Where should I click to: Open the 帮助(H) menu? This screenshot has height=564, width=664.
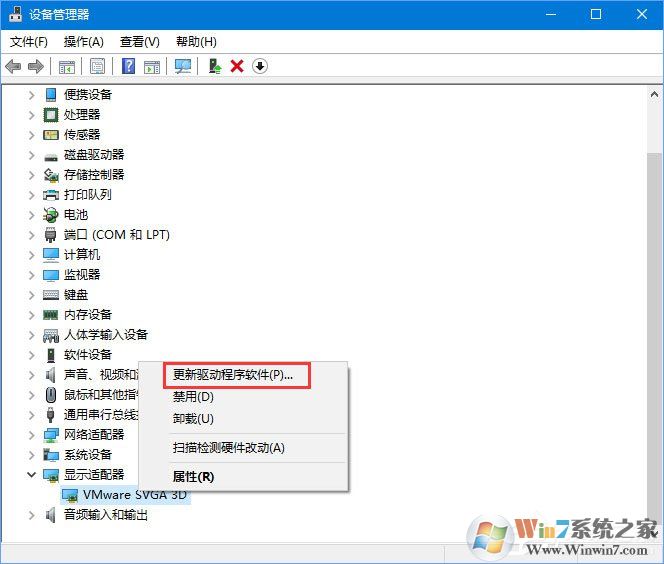(x=196, y=41)
